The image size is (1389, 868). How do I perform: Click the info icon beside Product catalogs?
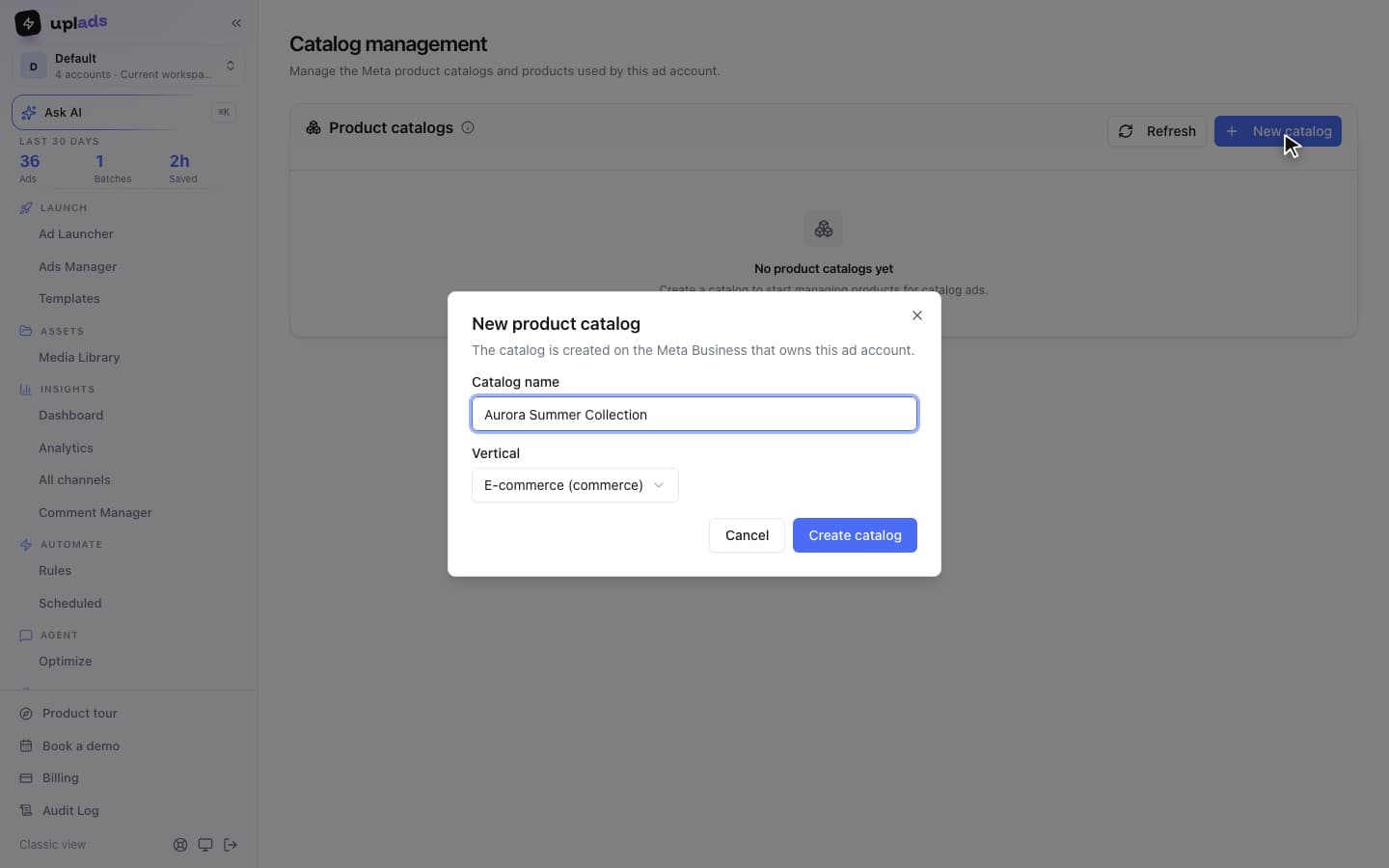coord(468,127)
